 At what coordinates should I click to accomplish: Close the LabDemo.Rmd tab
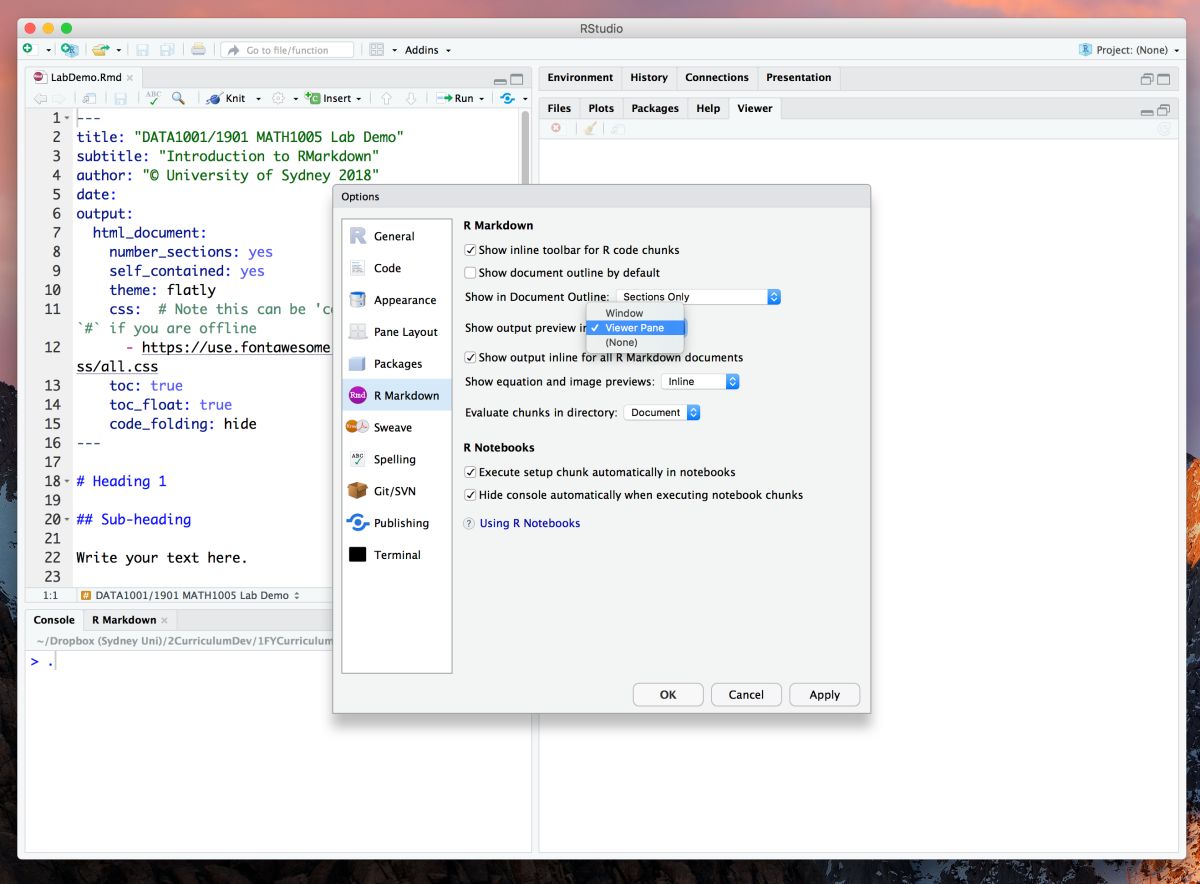click(x=130, y=77)
